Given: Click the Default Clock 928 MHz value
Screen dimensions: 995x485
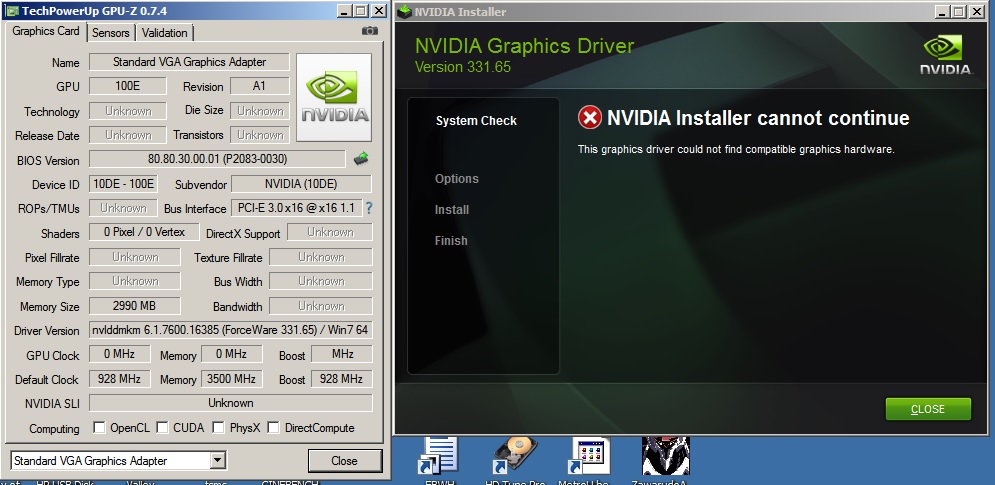Looking at the screenshot, I should click(x=119, y=379).
